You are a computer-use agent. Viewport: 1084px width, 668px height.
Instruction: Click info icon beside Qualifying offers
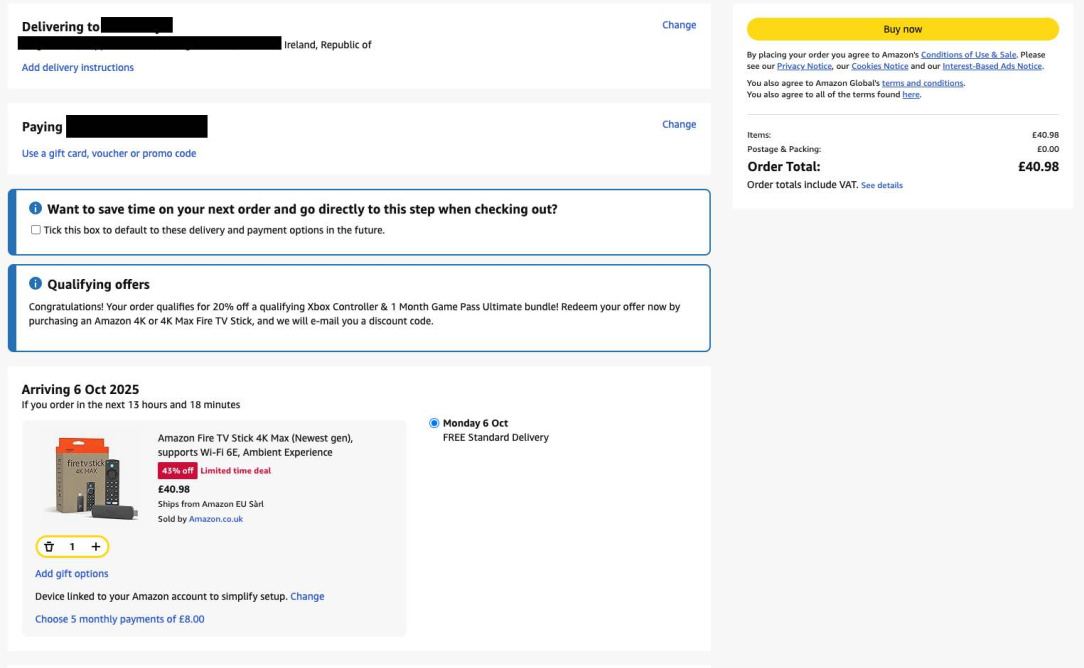[x=35, y=284]
